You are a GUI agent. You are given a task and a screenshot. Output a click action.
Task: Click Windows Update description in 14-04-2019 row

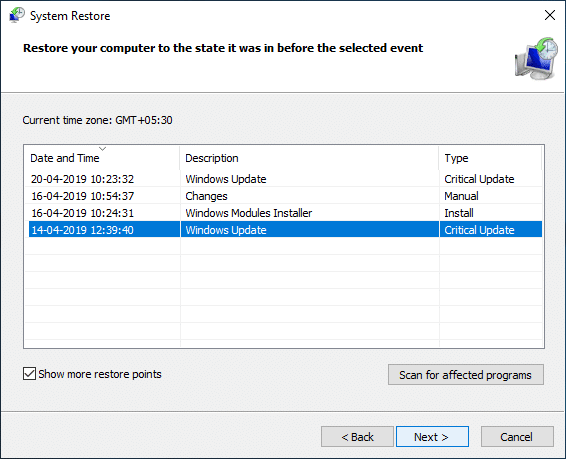click(226, 230)
